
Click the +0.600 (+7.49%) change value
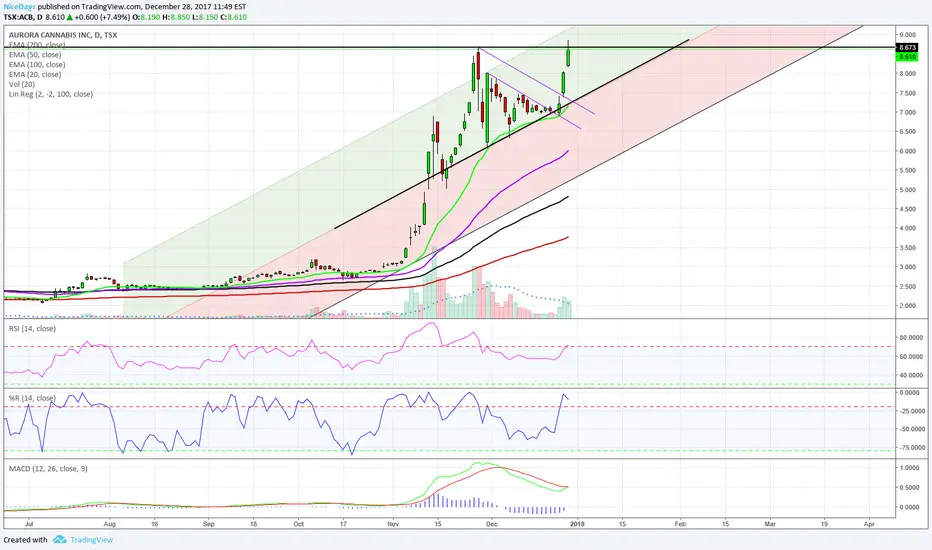click(x=103, y=17)
